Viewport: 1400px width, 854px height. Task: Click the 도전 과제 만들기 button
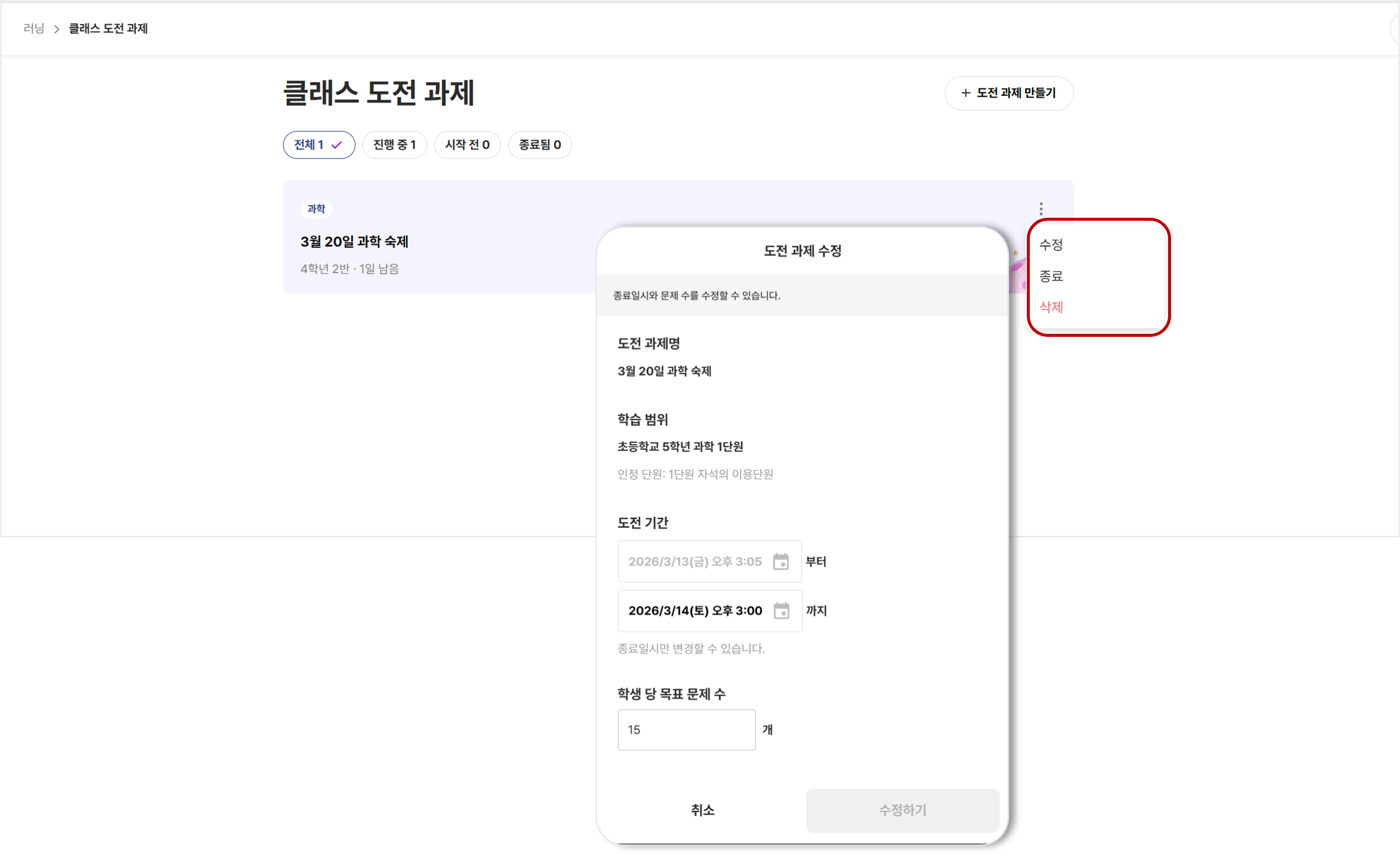tap(1009, 93)
